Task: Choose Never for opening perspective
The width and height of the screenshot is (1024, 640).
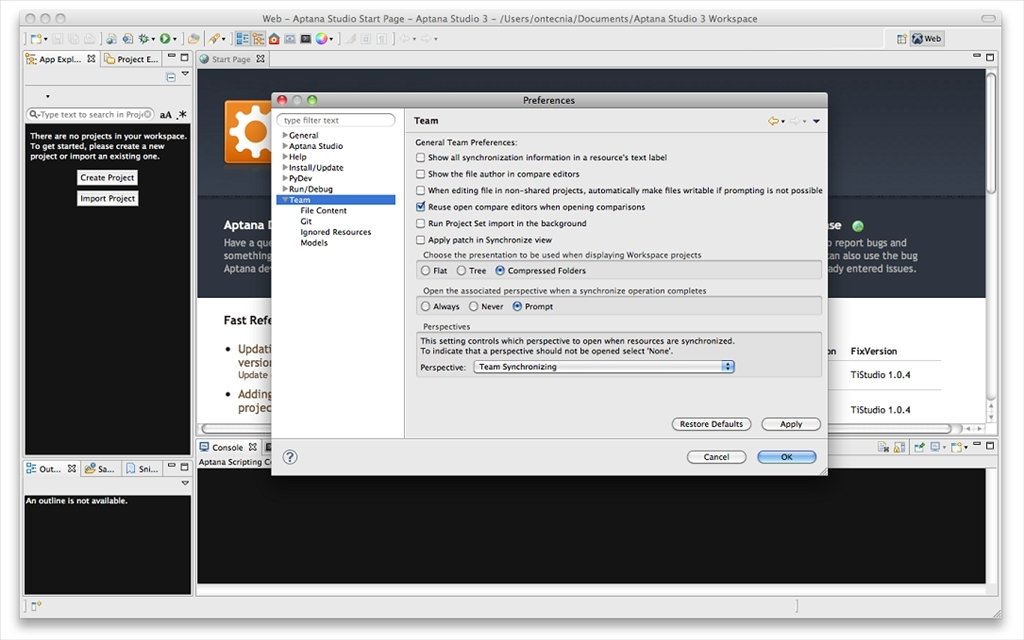Action: 473,306
